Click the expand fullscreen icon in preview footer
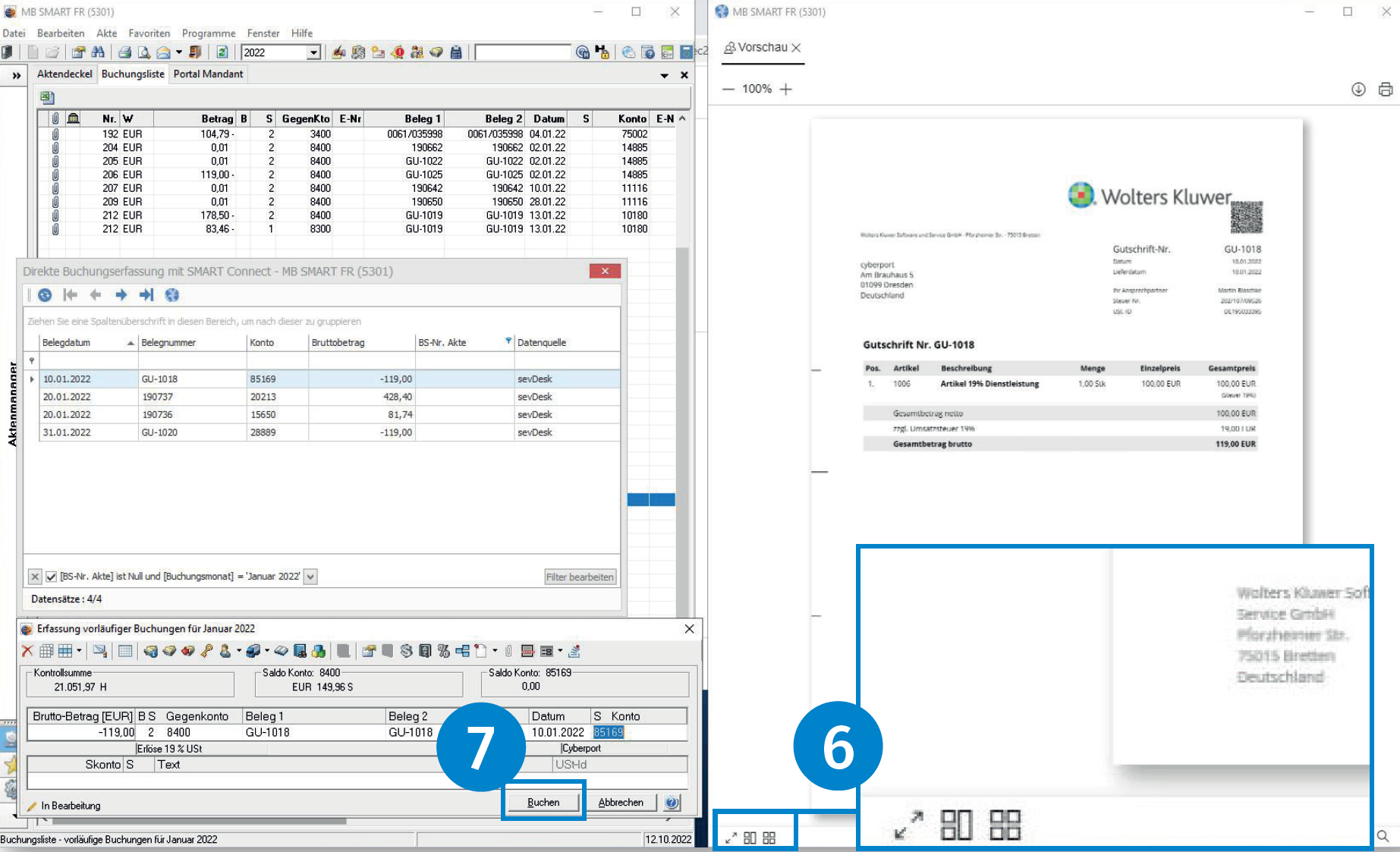The width and height of the screenshot is (1400, 852). coord(731,838)
